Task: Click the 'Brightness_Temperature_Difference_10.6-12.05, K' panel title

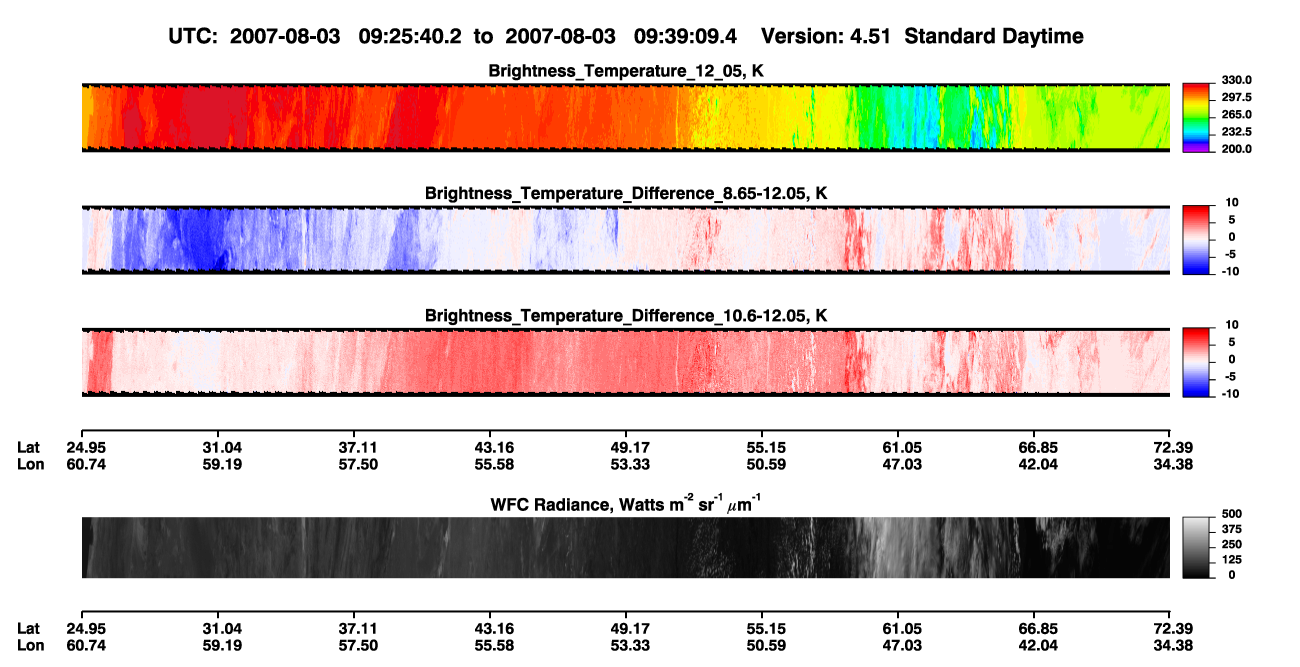Action: 626,316
